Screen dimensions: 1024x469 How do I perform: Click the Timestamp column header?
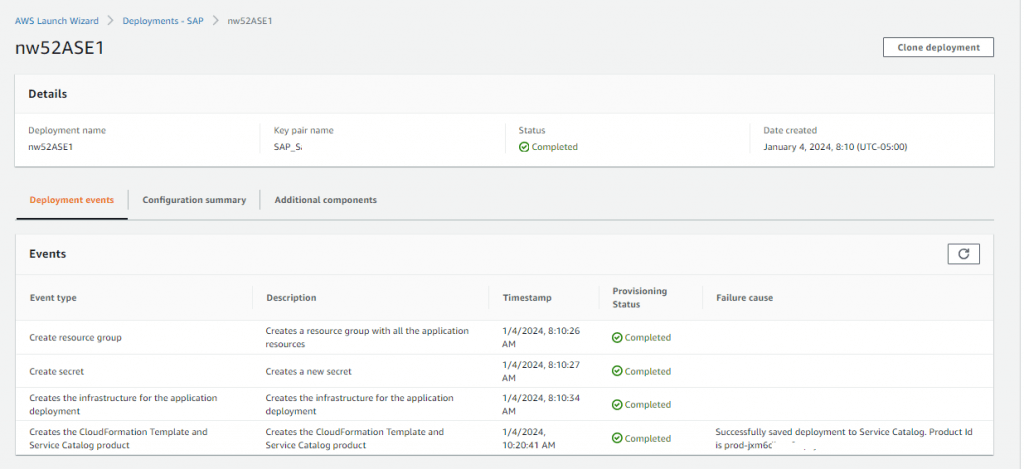[527, 298]
